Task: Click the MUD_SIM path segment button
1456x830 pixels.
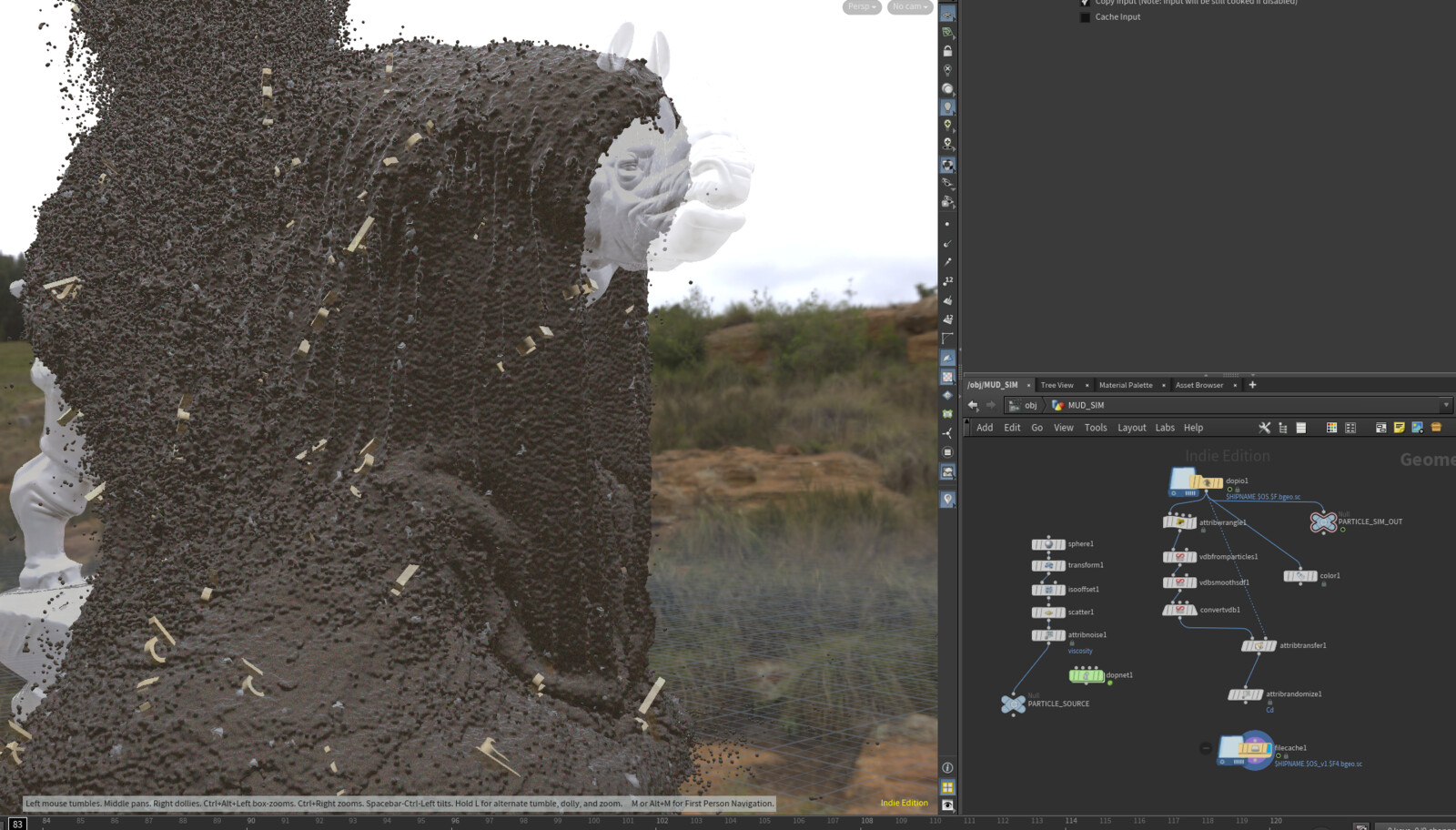Action: pos(1078,406)
